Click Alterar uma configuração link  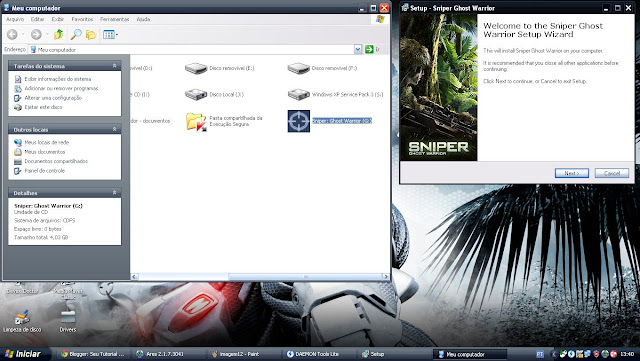(53, 98)
